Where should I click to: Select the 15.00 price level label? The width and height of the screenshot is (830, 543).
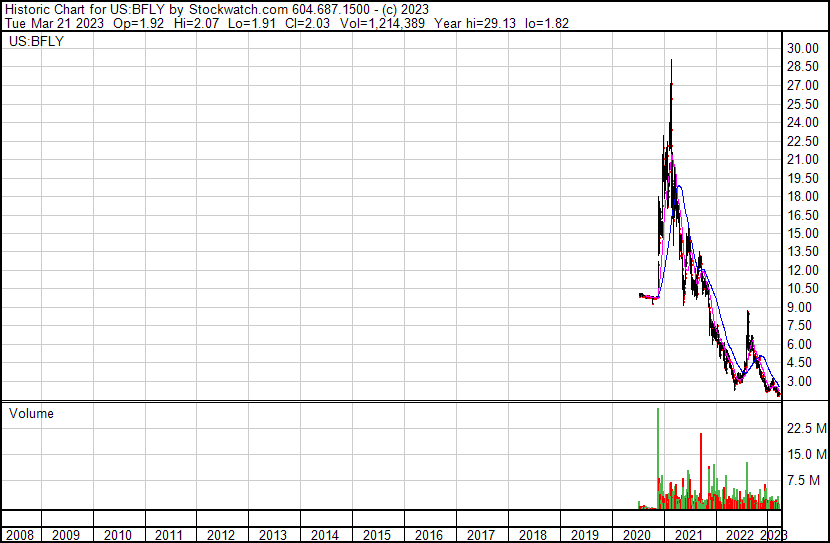(802, 234)
